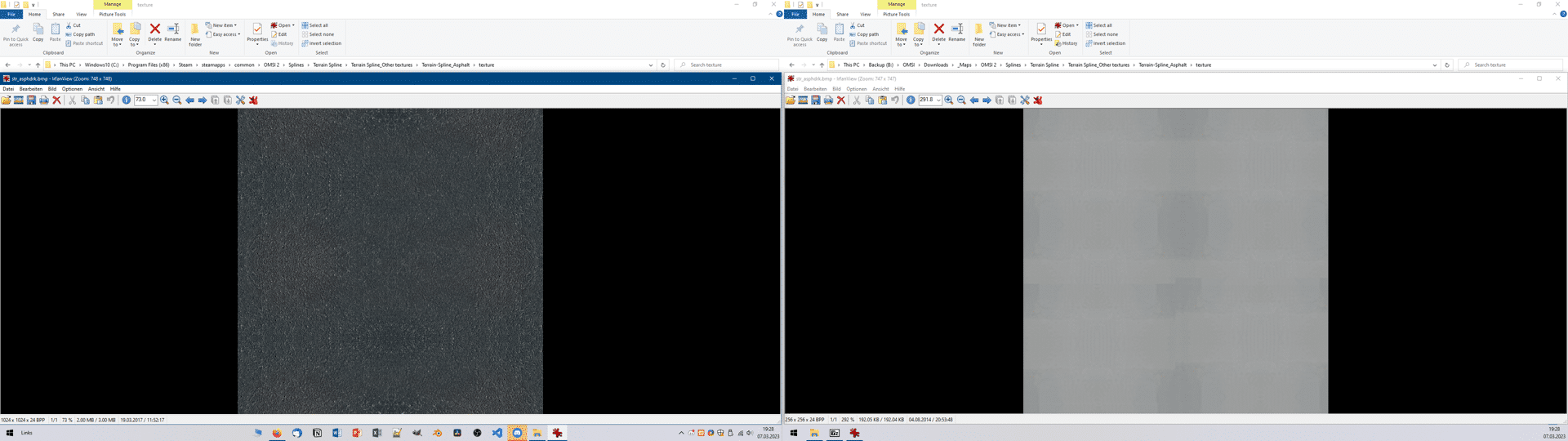The height and width of the screenshot is (441, 1568).
Task: Click the print icon in right IrfanView toolbar
Action: pyautogui.click(x=828, y=100)
